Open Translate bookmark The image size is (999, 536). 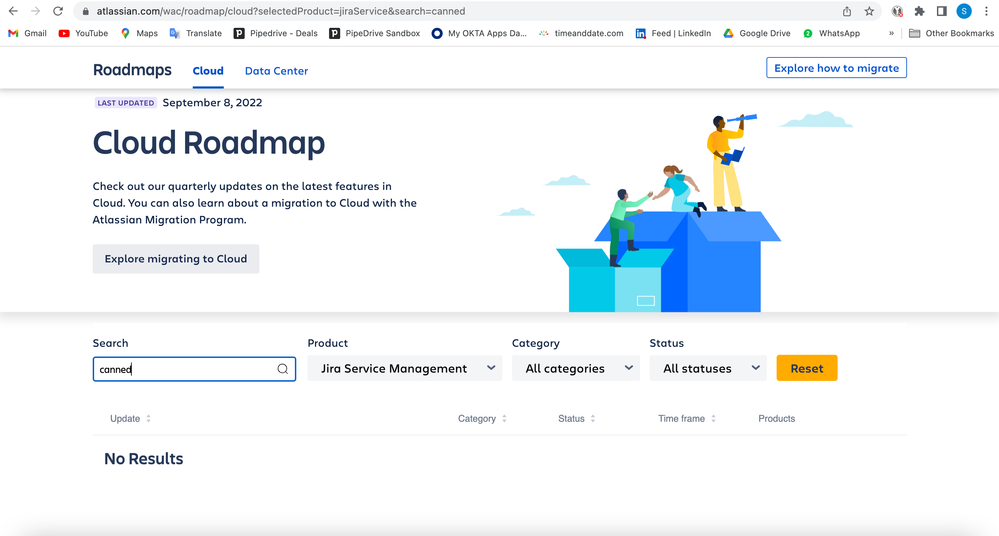coord(196,33)
